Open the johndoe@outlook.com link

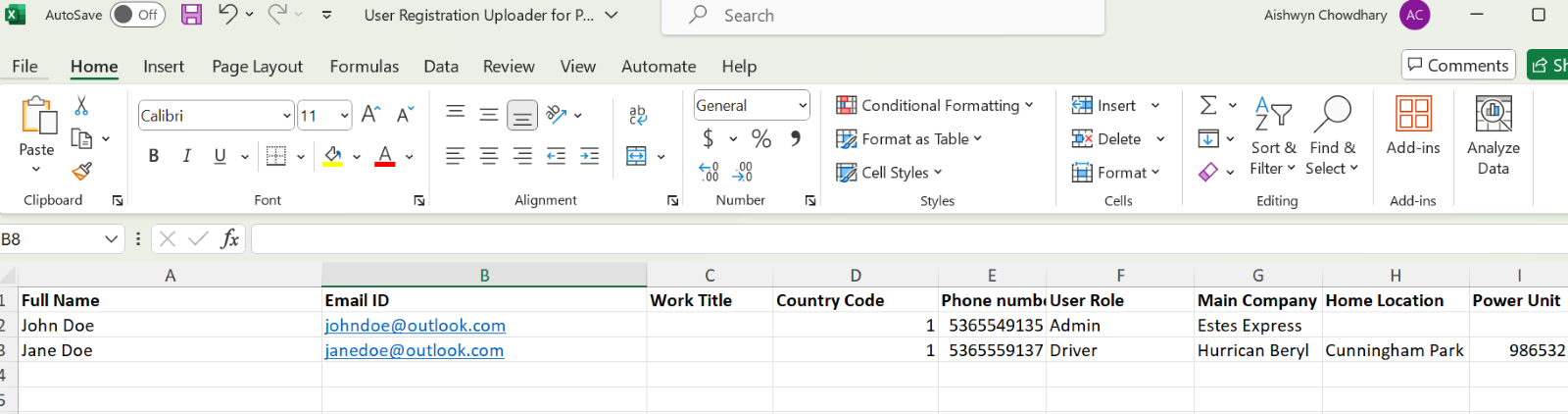[415, 325]
